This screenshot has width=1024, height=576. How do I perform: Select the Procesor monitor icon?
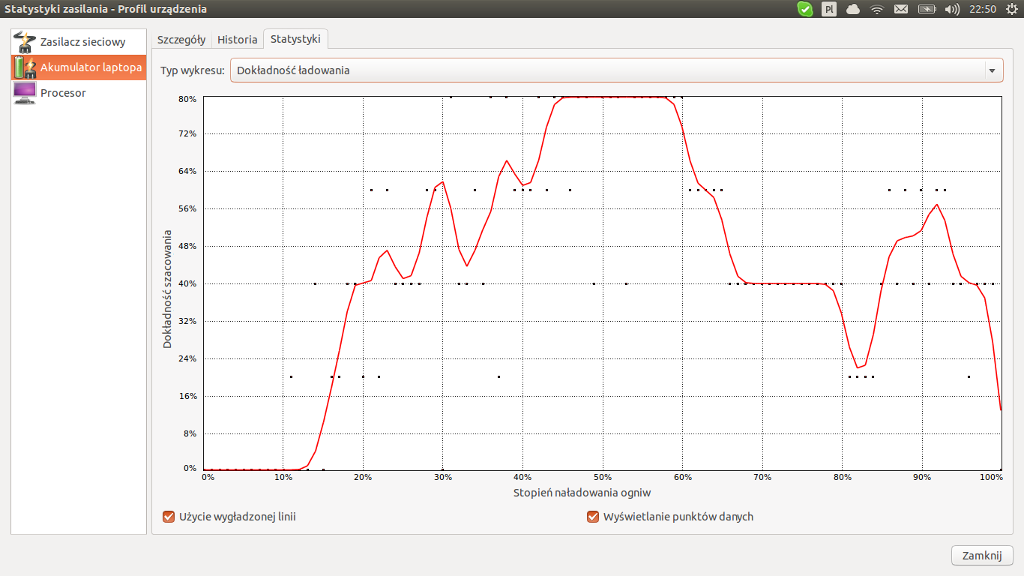pos(24,93)
